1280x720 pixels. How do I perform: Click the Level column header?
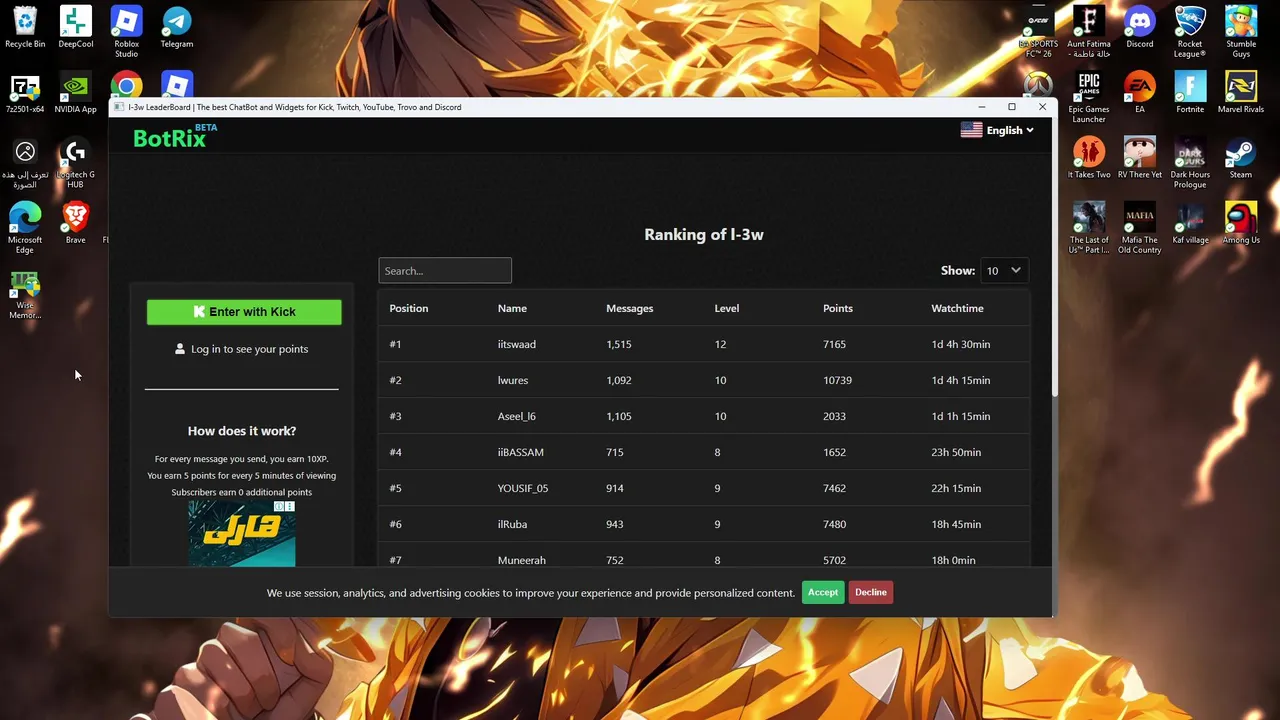click(x=727, y=308)
